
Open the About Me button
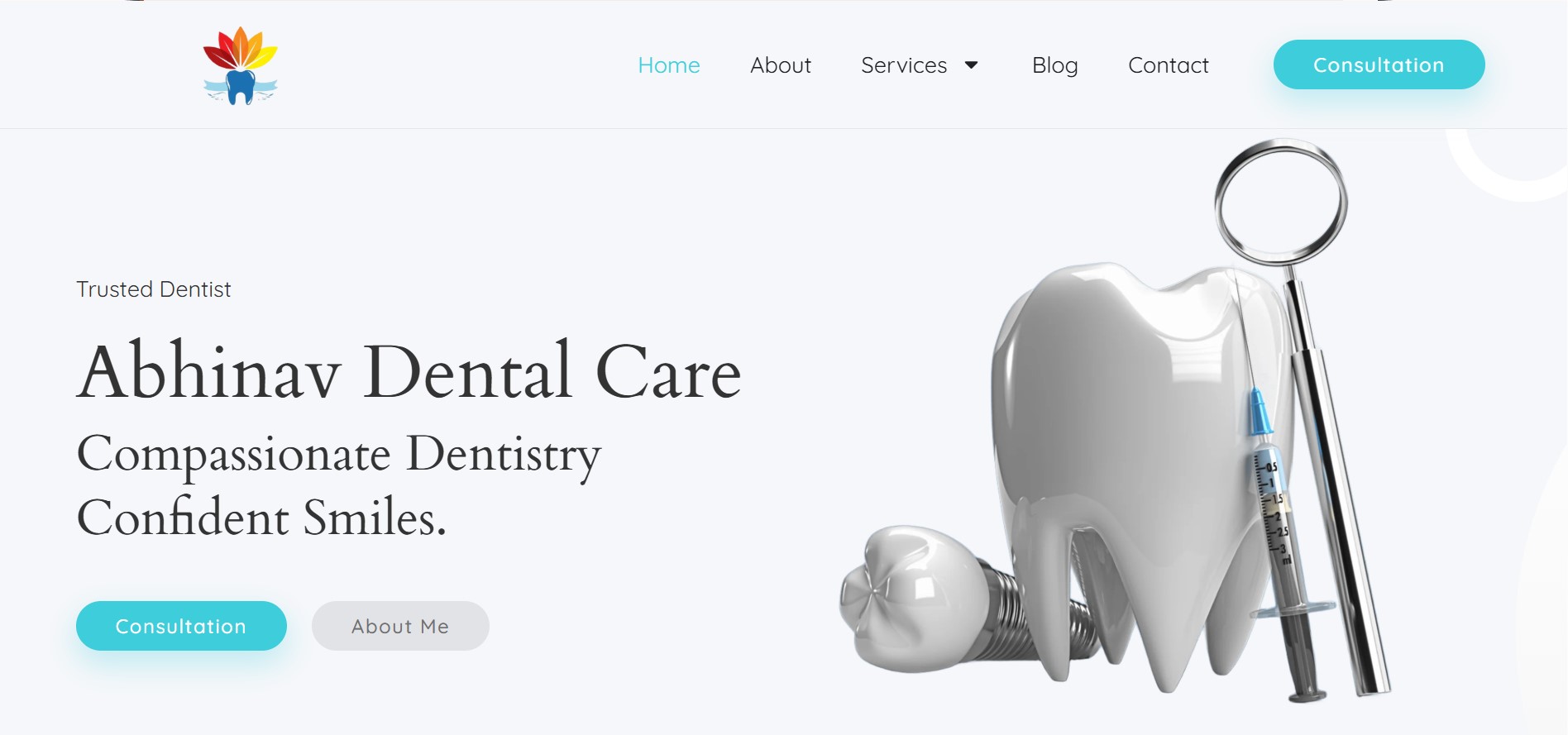coord(400,626)
